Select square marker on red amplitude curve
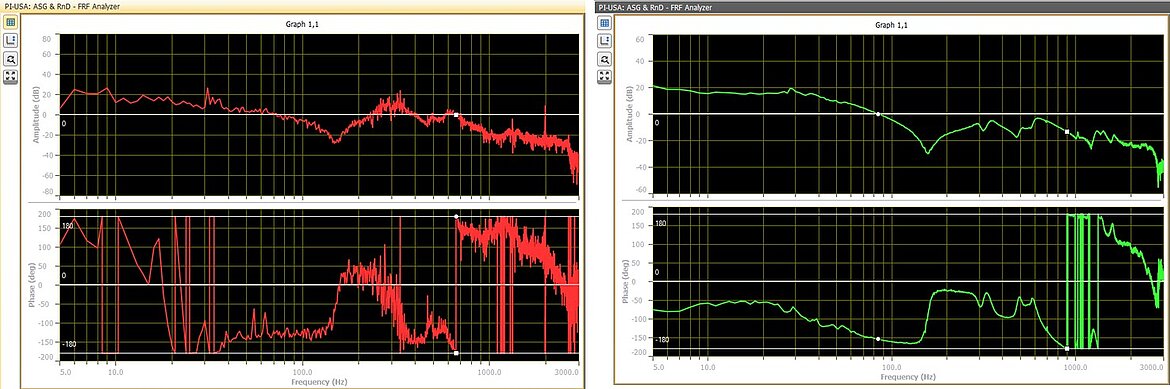This screenshot has height=389, width=1170. pyautogui.click(x=456, y=115)
